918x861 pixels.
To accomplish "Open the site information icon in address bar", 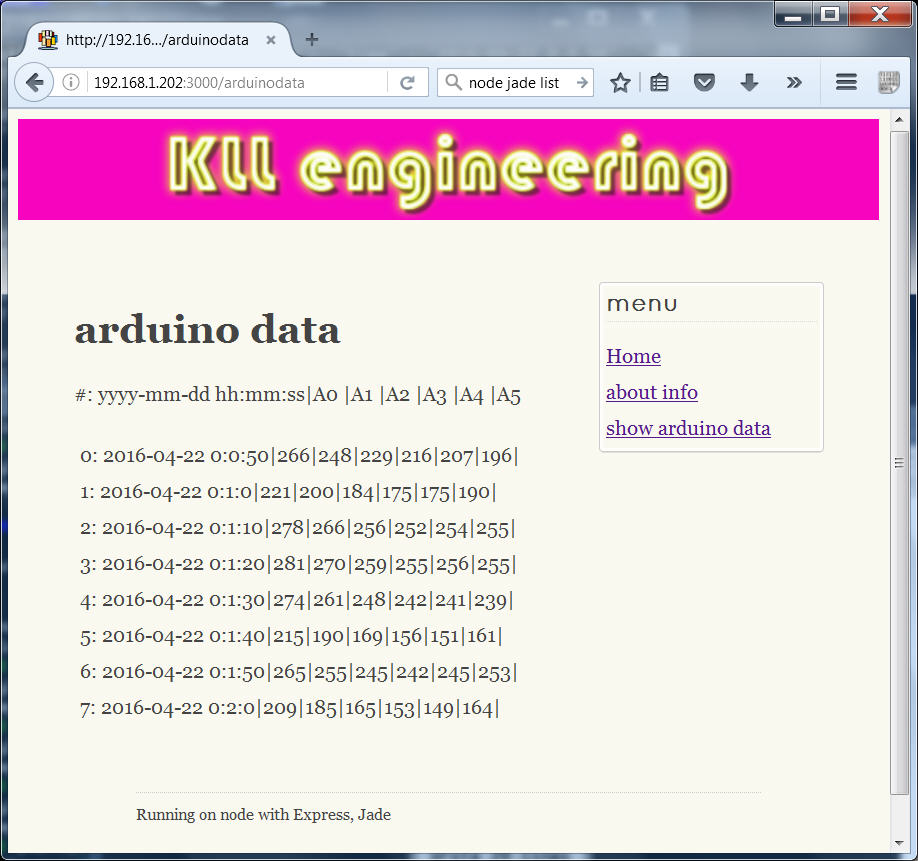I will [71, 83].
